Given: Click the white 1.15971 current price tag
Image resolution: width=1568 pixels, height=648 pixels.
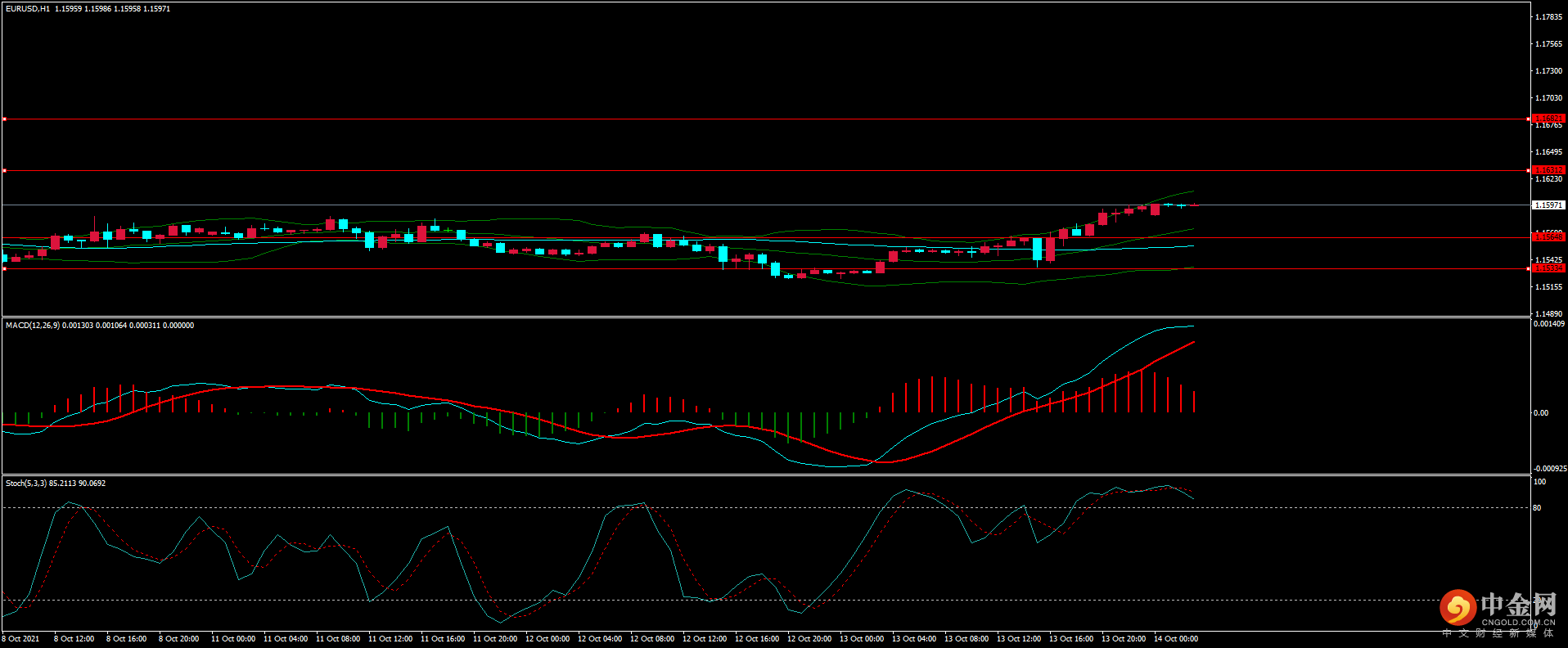Looking at the screenshot, I should pos(1548,205).
